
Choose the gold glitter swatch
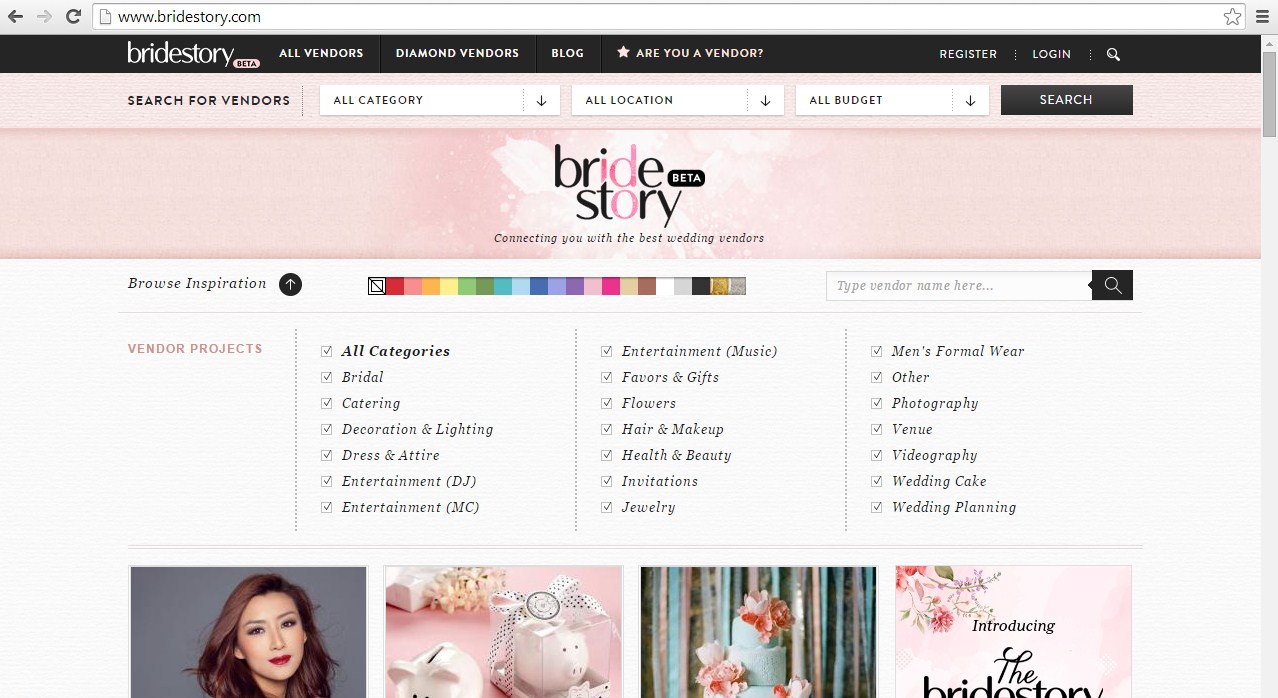tap(719, 286)
